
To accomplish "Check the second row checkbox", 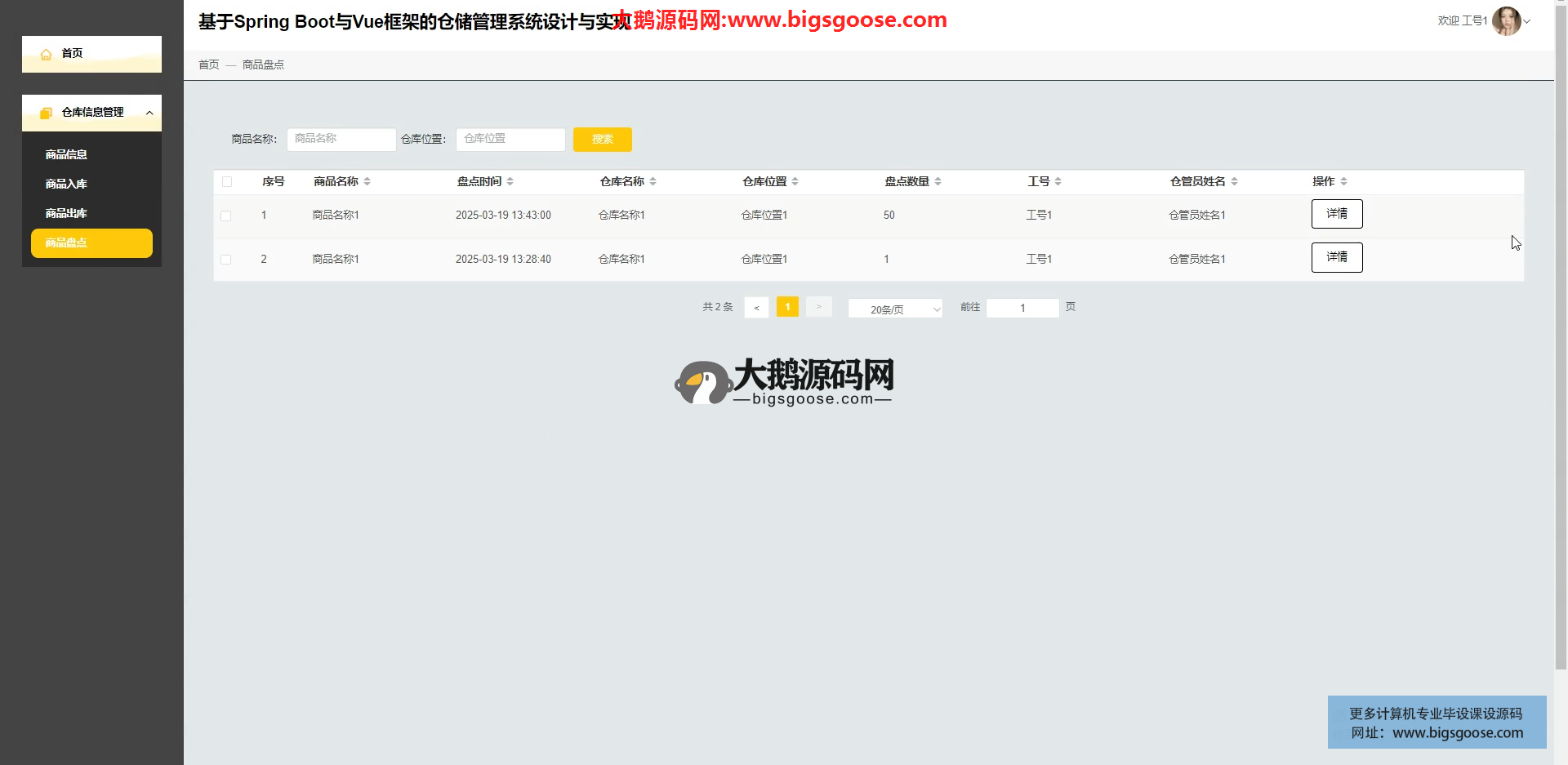I will 226,260.
